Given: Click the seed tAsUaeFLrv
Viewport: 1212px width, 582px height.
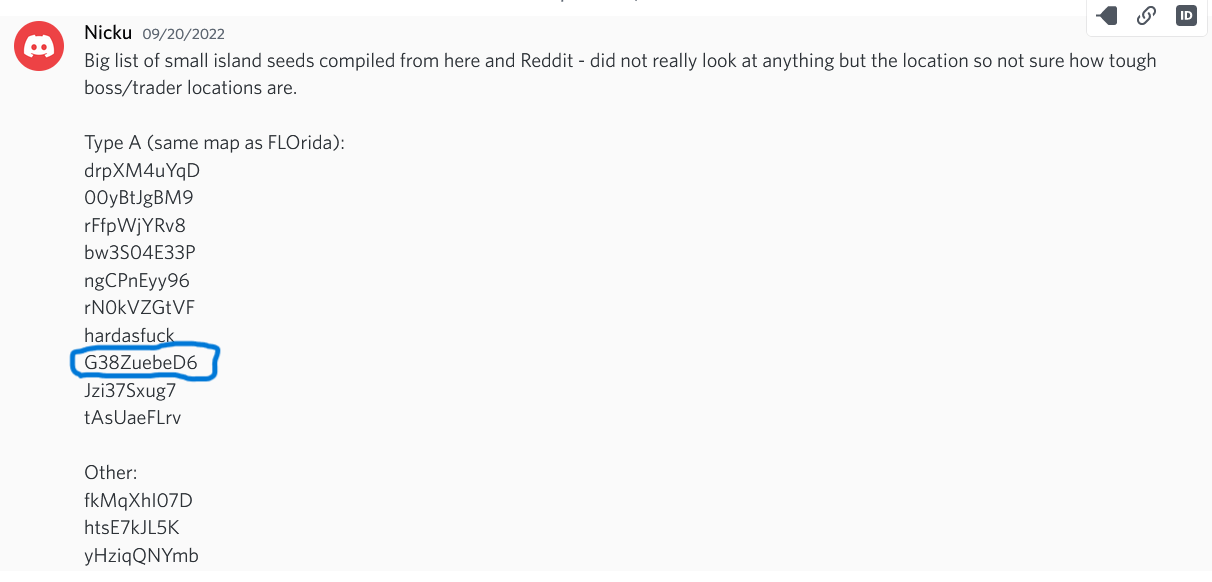Looking at the screenshot, I should tap(133, 418).
